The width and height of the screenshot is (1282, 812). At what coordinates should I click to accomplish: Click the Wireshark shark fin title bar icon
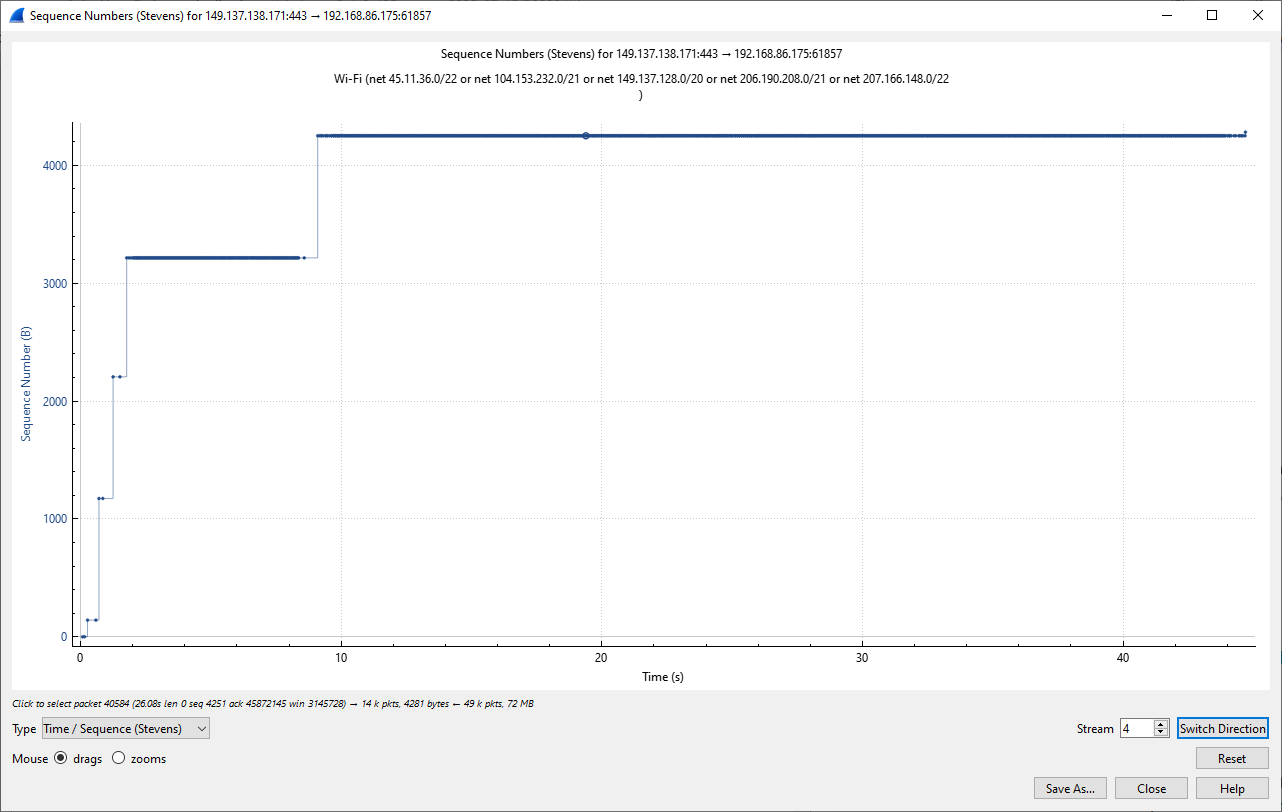click(16, 16)
